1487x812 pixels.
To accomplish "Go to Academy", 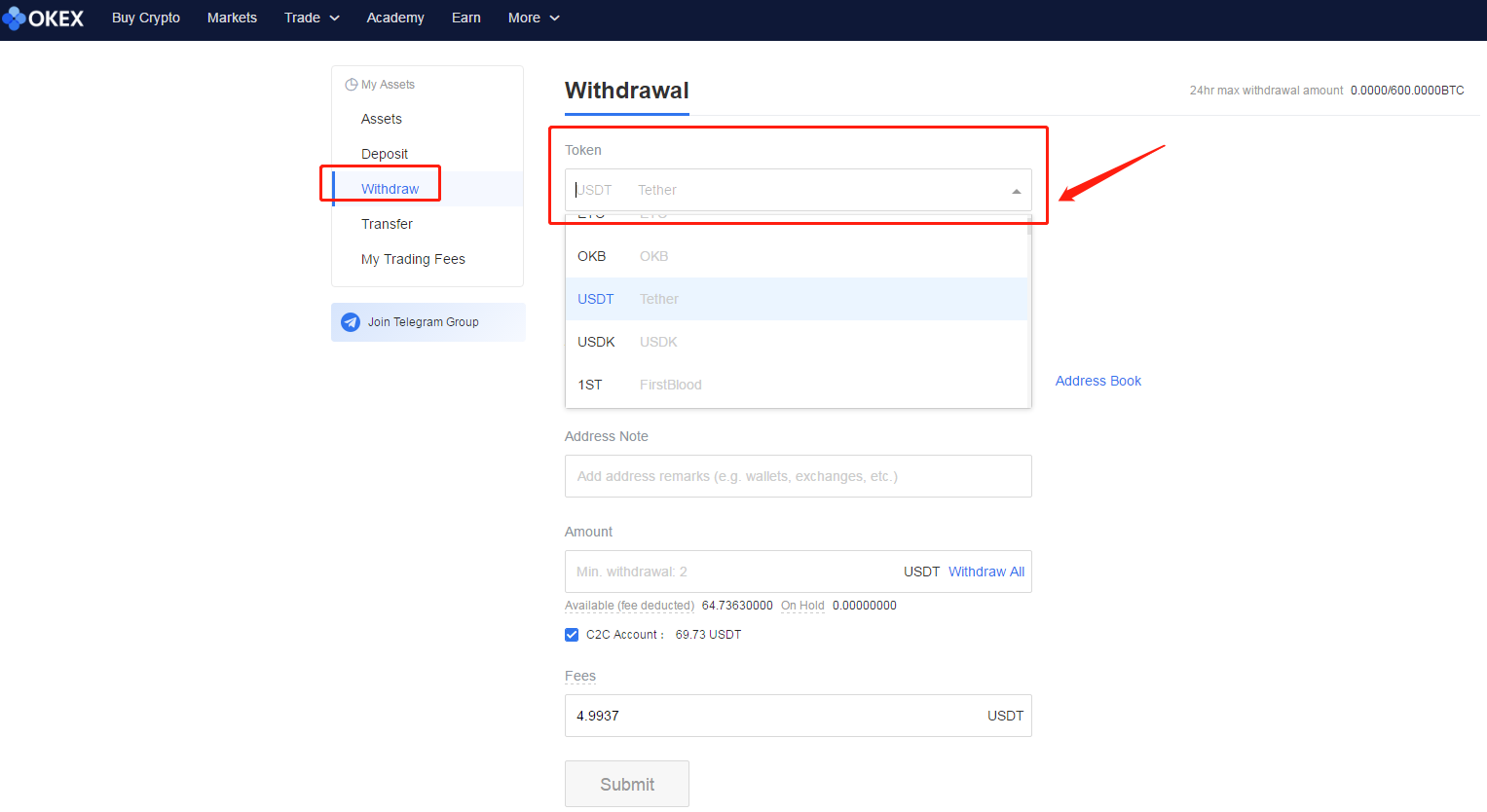I will click(395, 18).
